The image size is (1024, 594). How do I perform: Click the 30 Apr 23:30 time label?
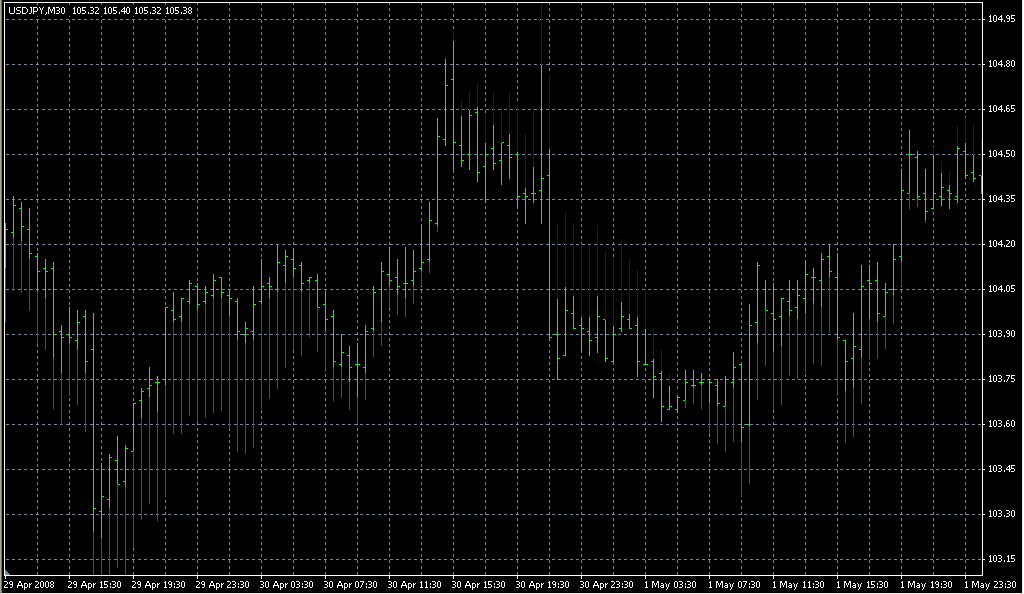[x=607, y=584]
